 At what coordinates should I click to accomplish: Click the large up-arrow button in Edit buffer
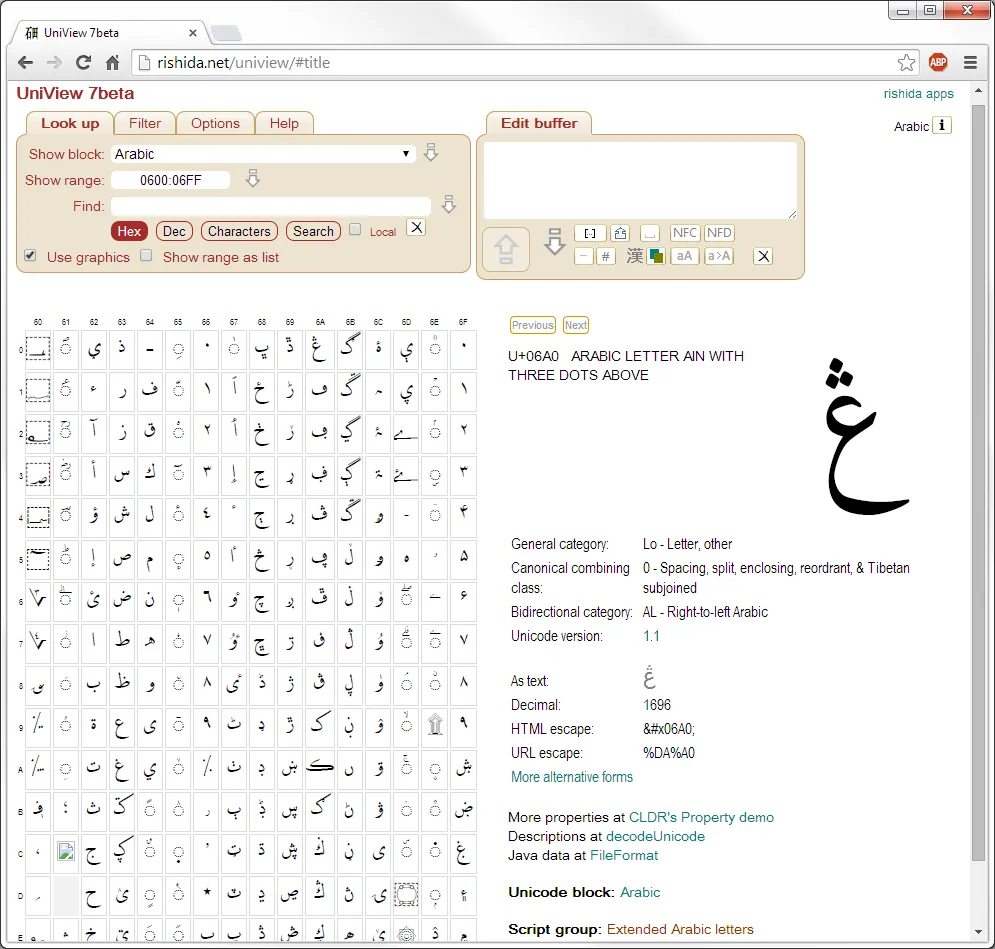tap(506, 249)
